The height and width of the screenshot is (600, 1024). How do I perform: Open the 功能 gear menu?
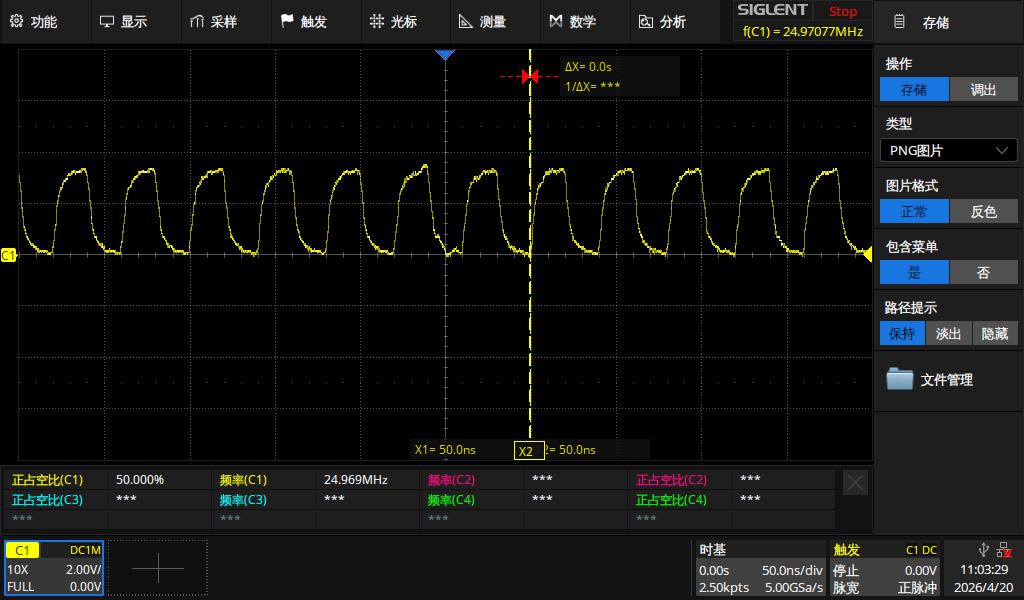coord(34,22)
